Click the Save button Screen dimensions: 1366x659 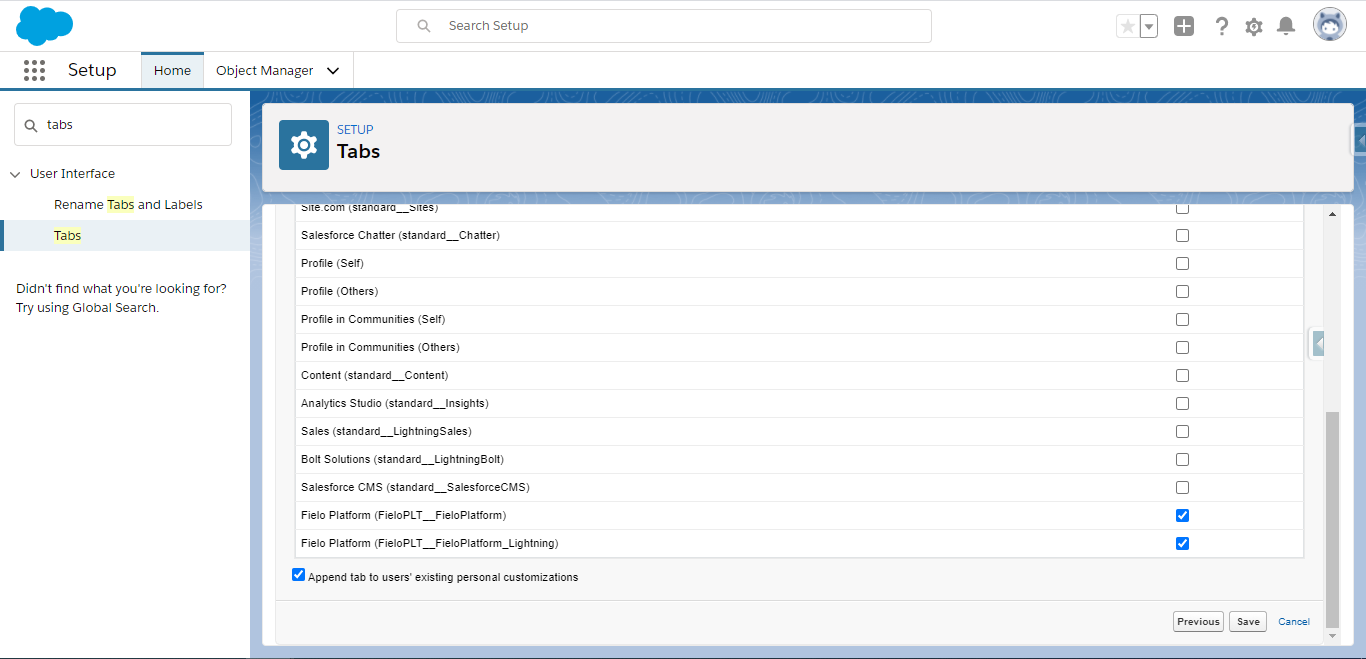coord(1248,622)
